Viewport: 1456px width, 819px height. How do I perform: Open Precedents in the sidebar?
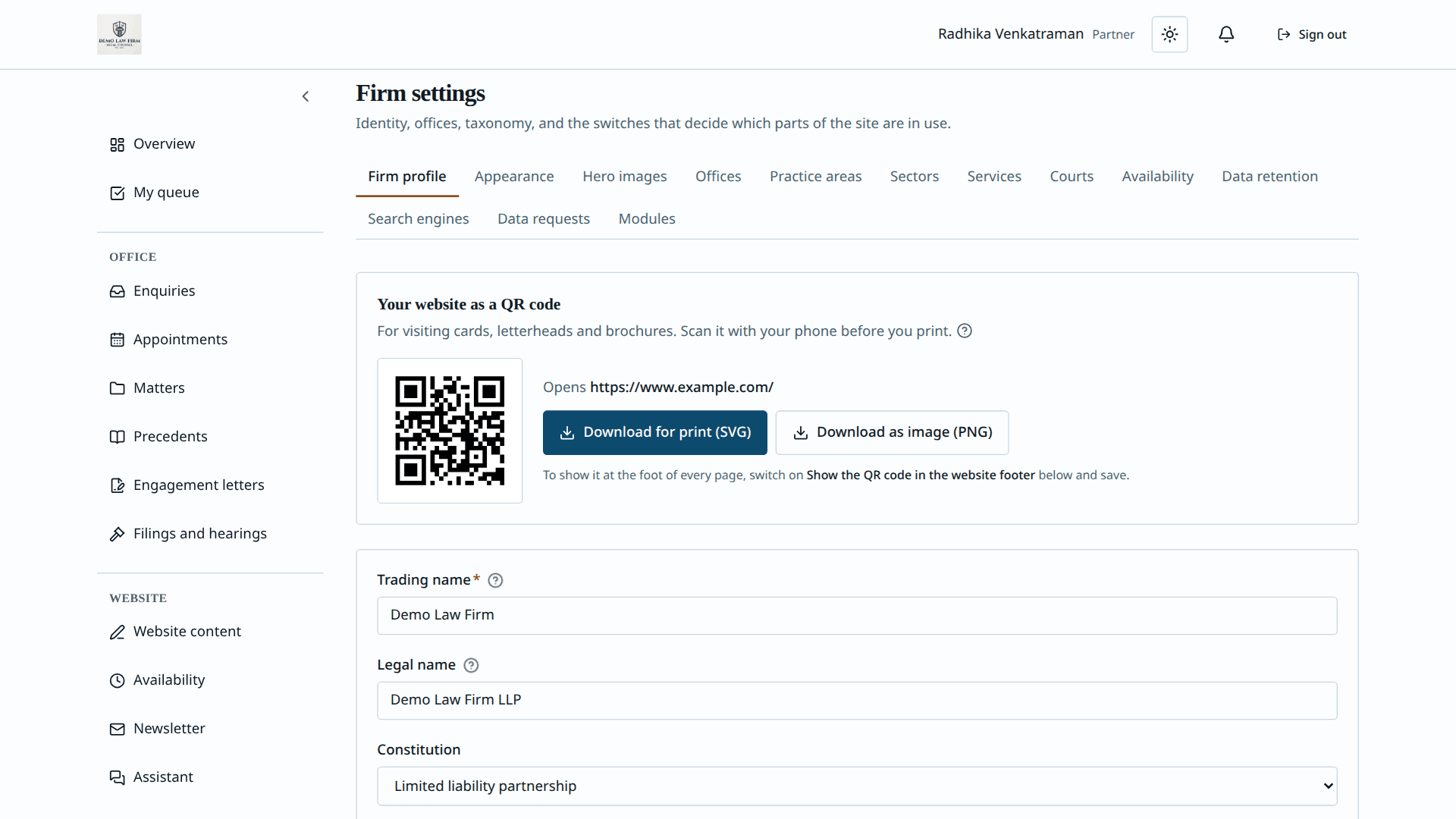click(x=210, y=437)
